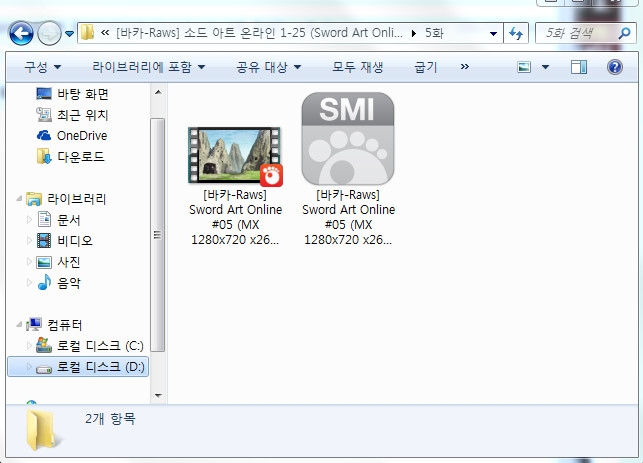Change the view with the view icon

click(524, 67)
